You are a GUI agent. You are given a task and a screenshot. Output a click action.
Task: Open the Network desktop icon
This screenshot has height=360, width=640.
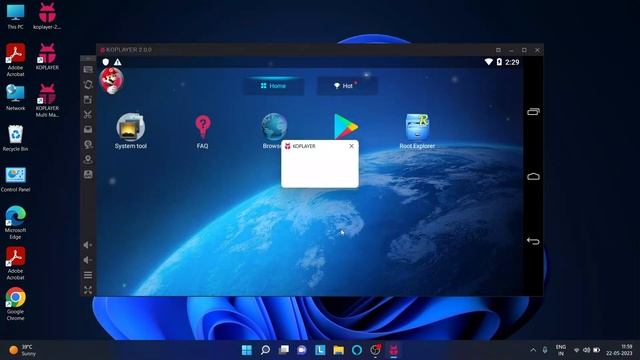16,98
